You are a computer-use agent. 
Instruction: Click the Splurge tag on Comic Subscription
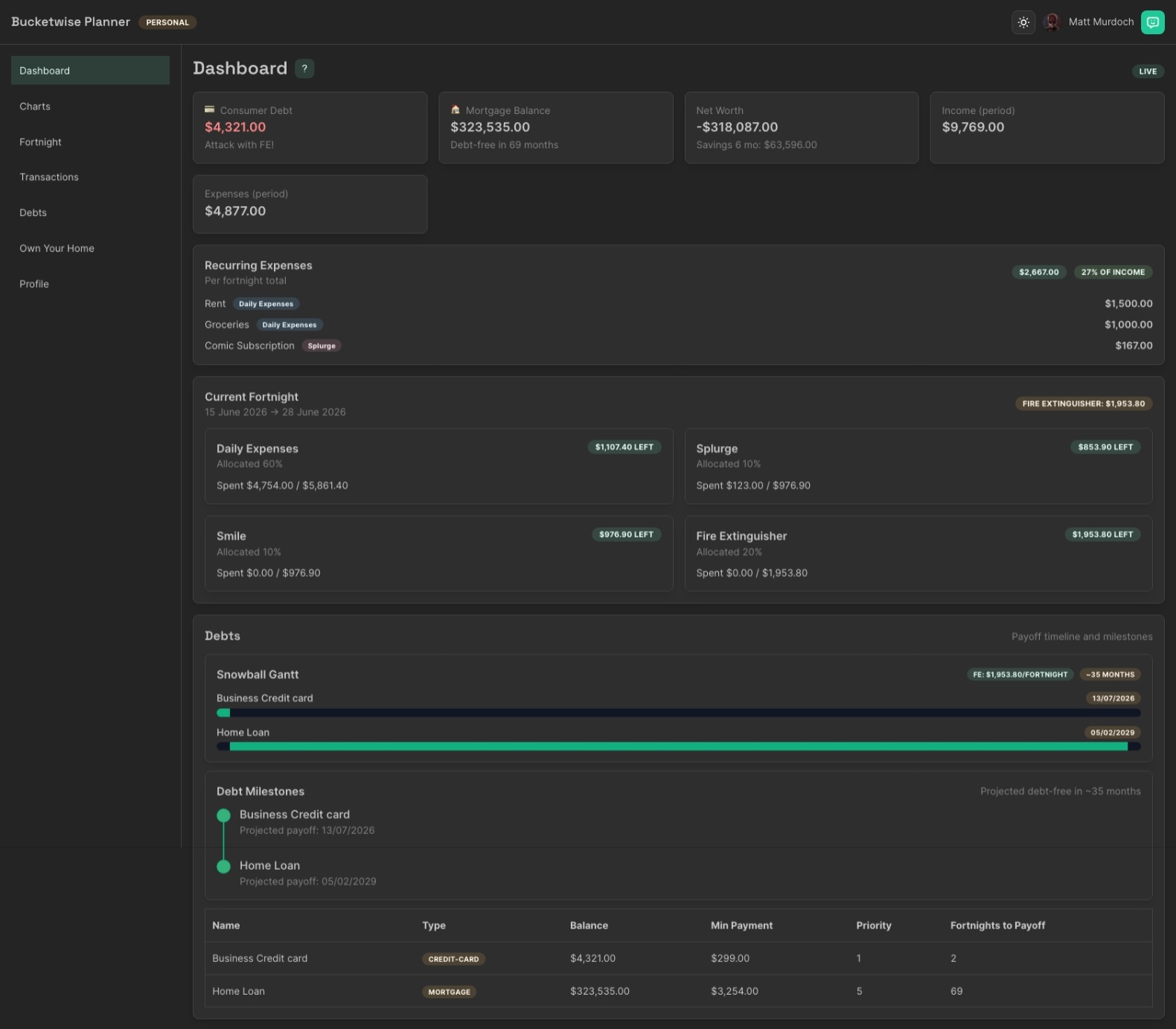coord(322,346)
